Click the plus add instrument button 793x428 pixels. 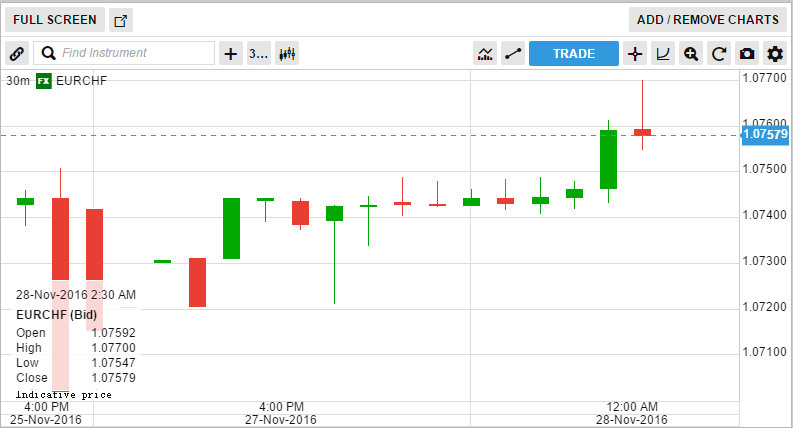pos(231,54)
